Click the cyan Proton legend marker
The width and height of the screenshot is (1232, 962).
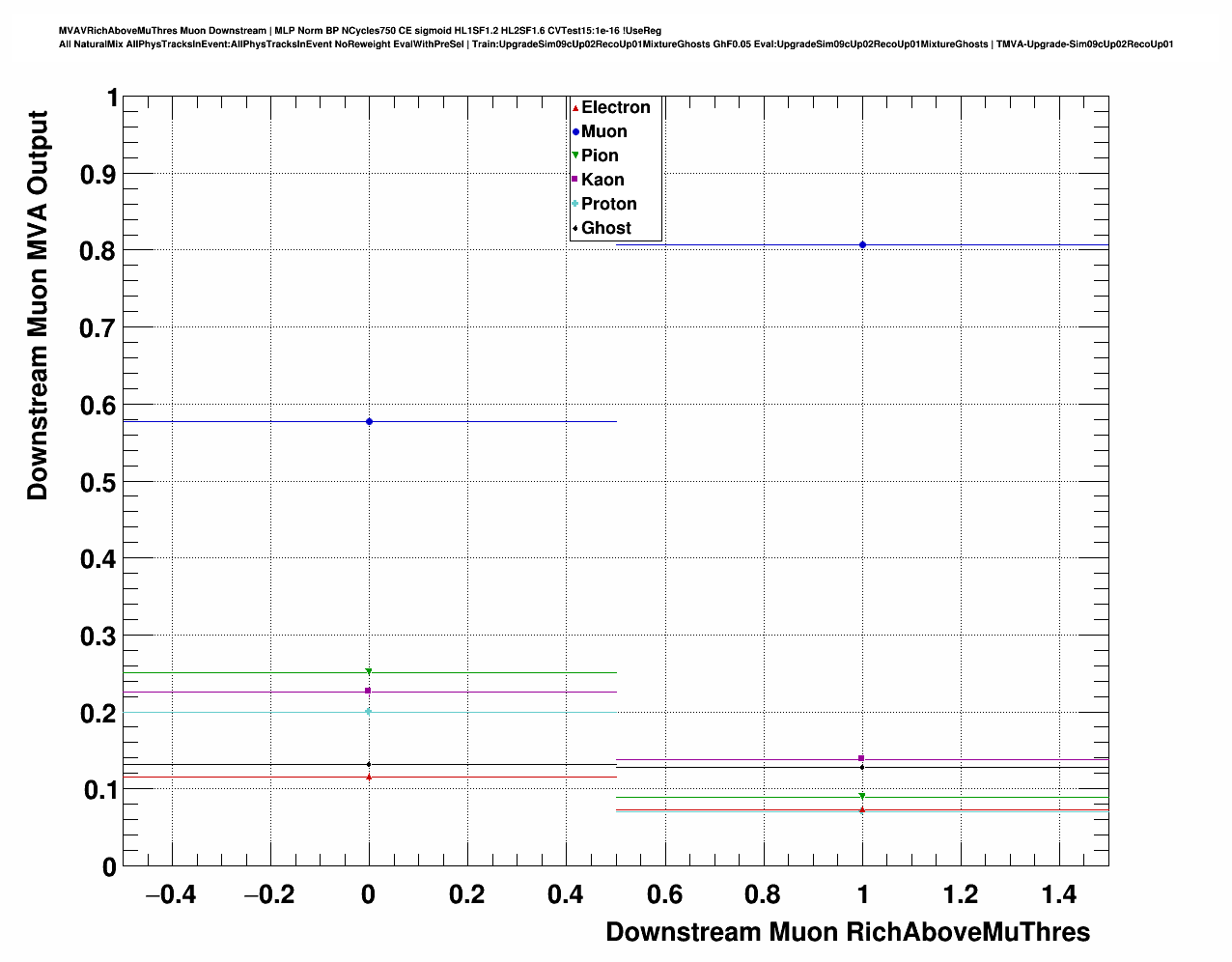click(575, 204)
